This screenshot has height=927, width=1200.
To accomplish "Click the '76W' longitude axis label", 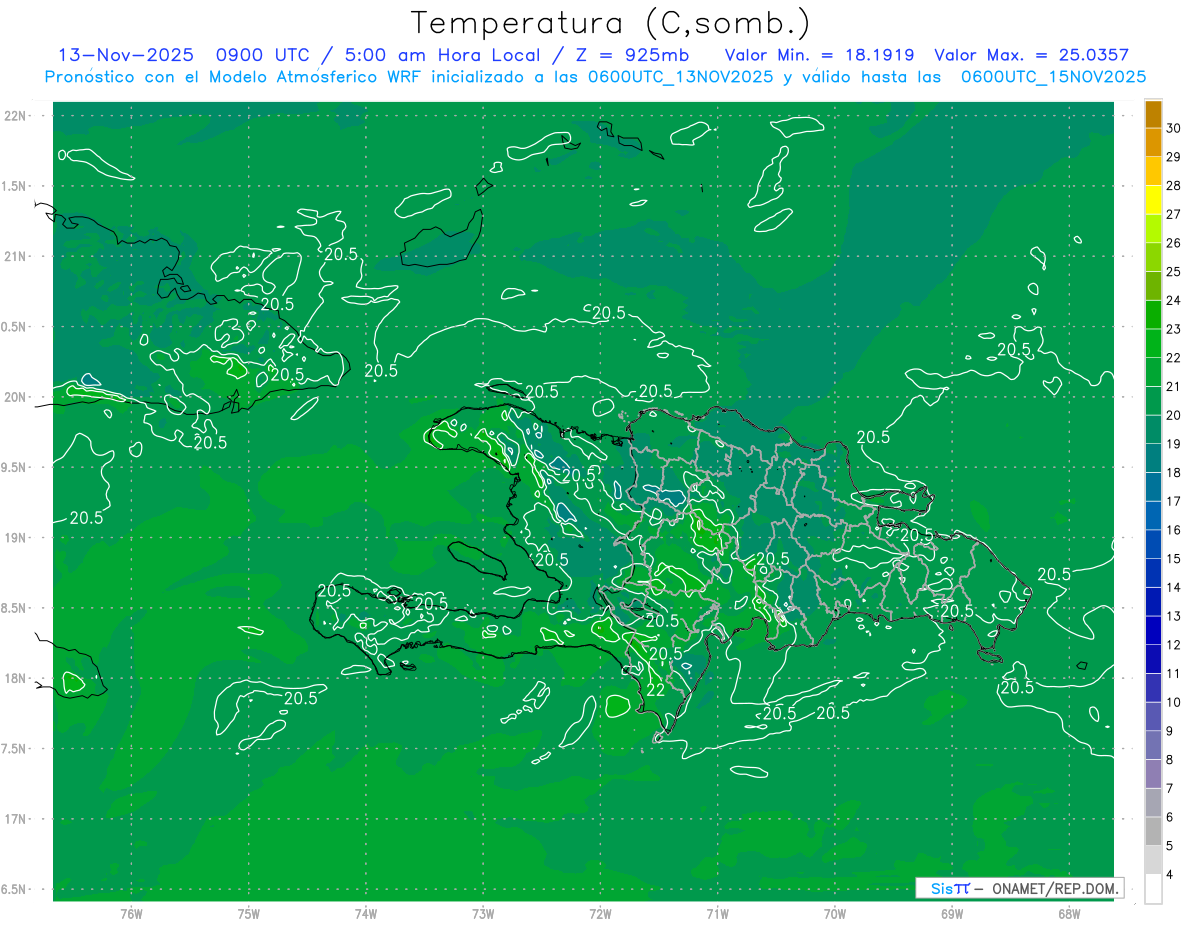I will 131,913.
